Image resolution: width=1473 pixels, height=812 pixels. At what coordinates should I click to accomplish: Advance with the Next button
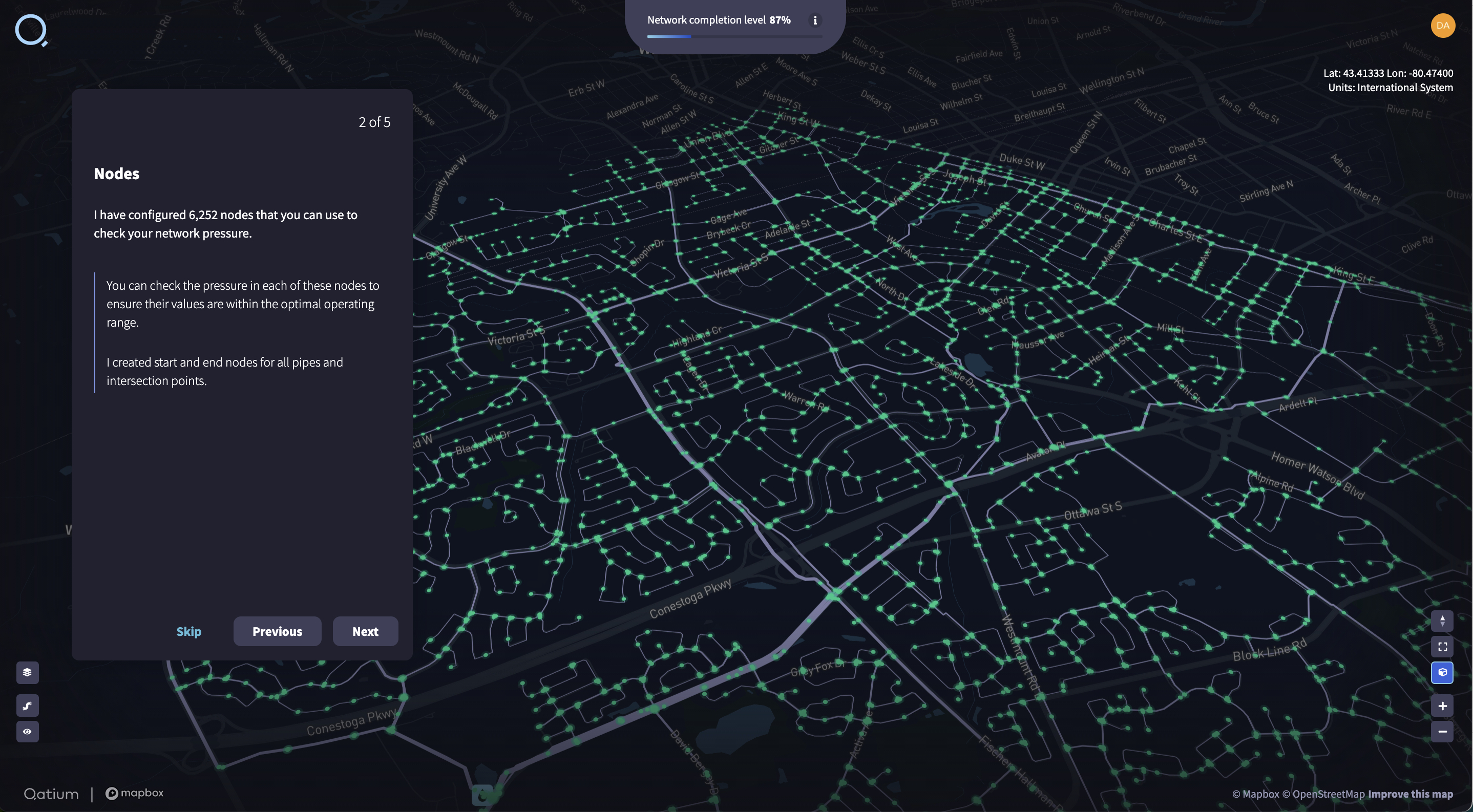[x=365, y=631]
